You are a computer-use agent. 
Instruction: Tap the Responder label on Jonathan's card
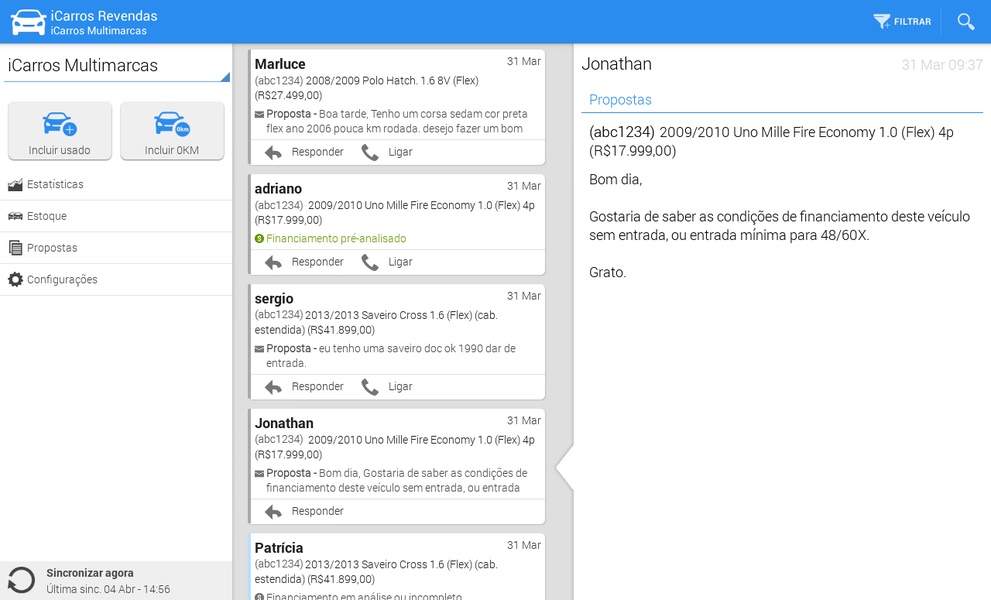317,511
